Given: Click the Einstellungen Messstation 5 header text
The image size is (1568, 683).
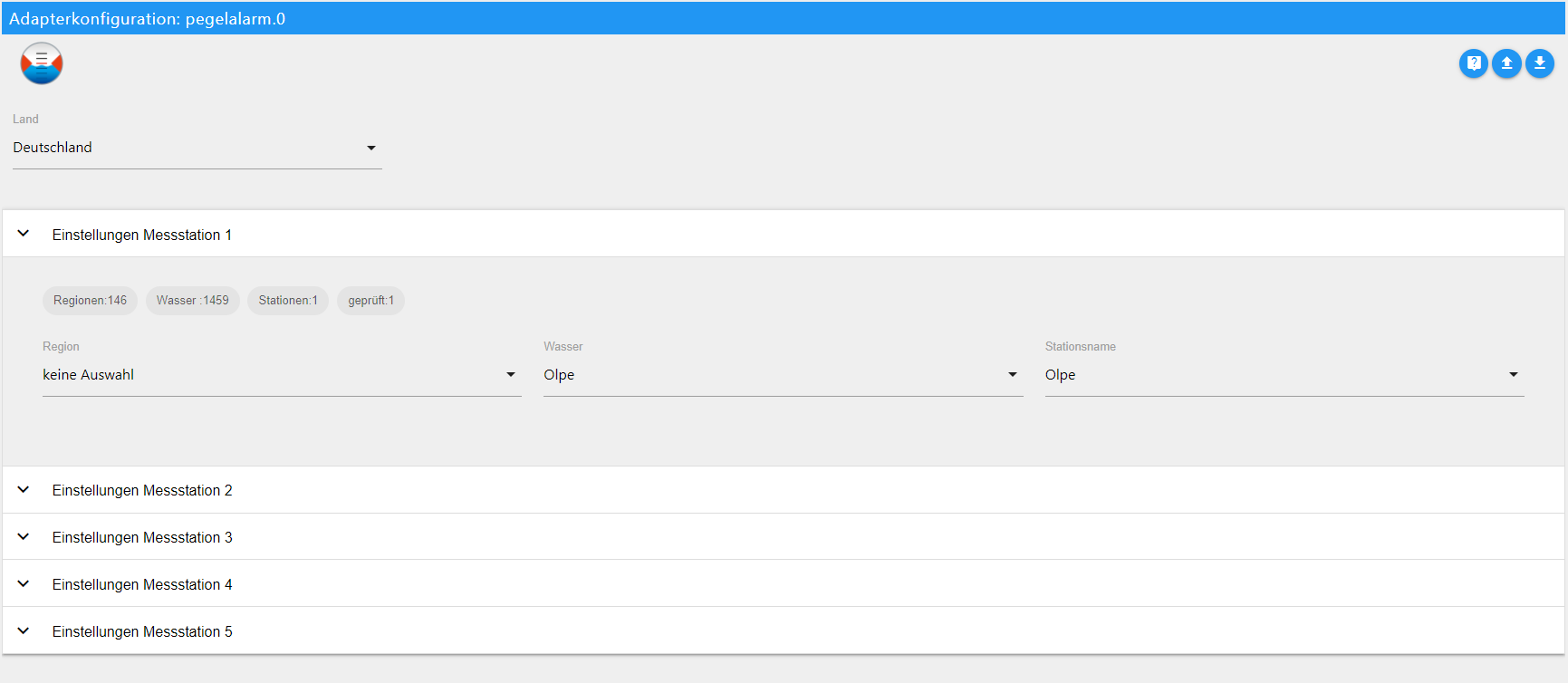Looking at the screenshot, I should (142, 631).
